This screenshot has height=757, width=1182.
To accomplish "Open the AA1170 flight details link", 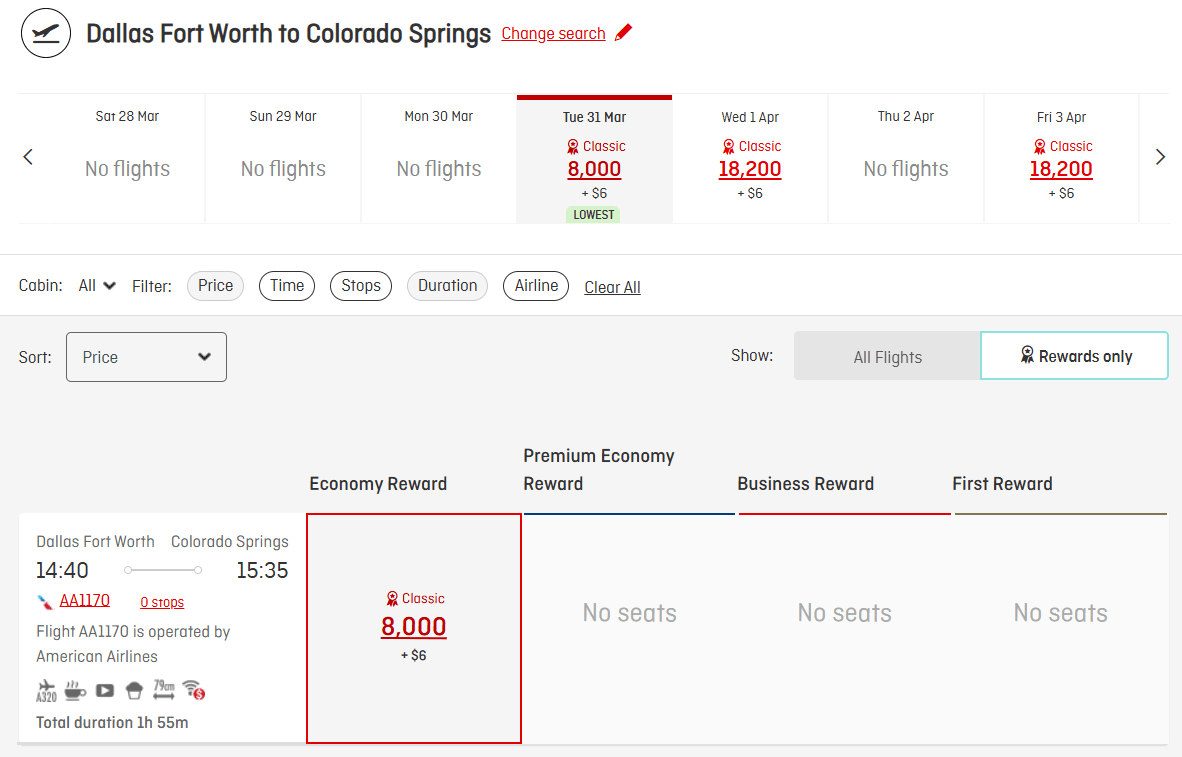I will (x=85, y=600).
